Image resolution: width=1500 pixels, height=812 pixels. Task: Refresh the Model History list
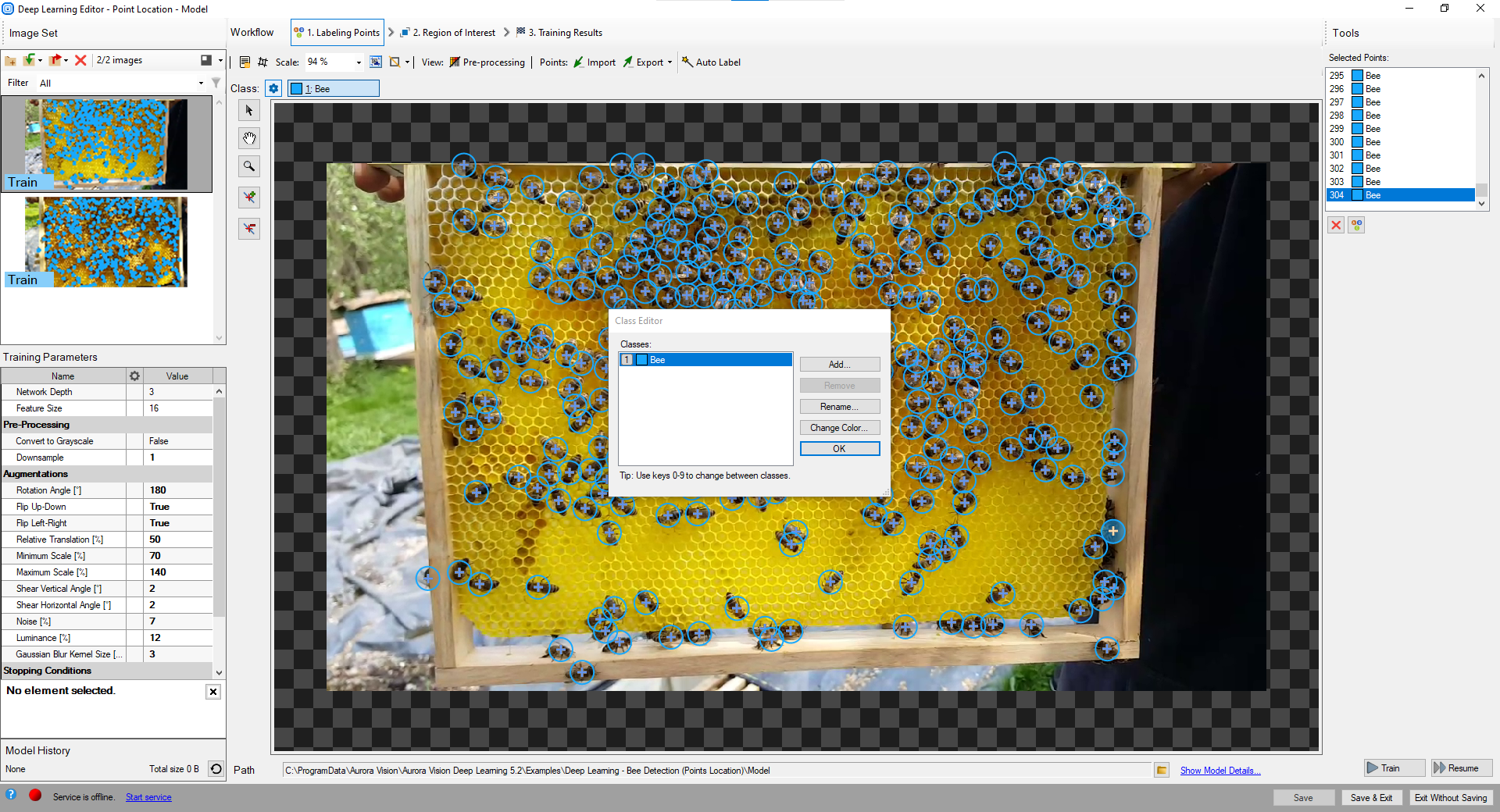216,769
